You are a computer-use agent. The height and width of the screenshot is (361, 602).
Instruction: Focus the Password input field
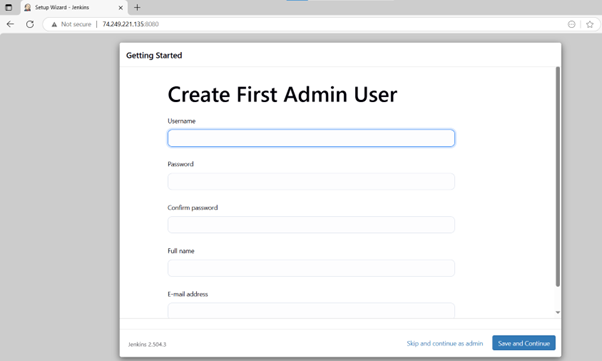[x=311, y=181]
